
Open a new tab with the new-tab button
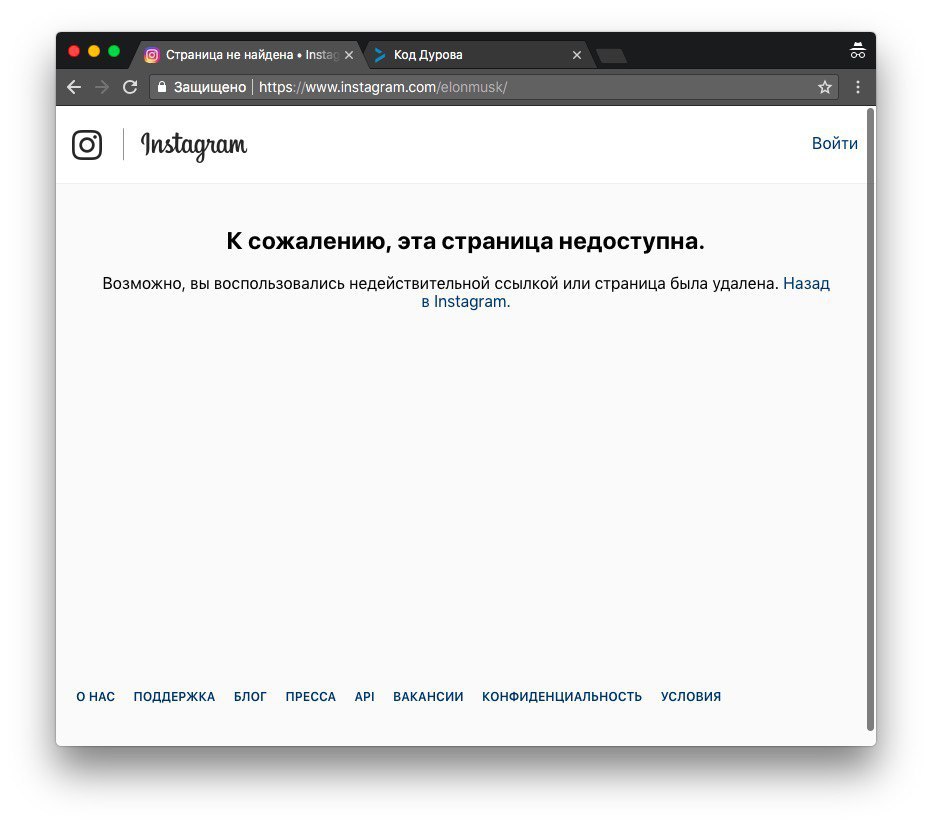tap(611, 56)
